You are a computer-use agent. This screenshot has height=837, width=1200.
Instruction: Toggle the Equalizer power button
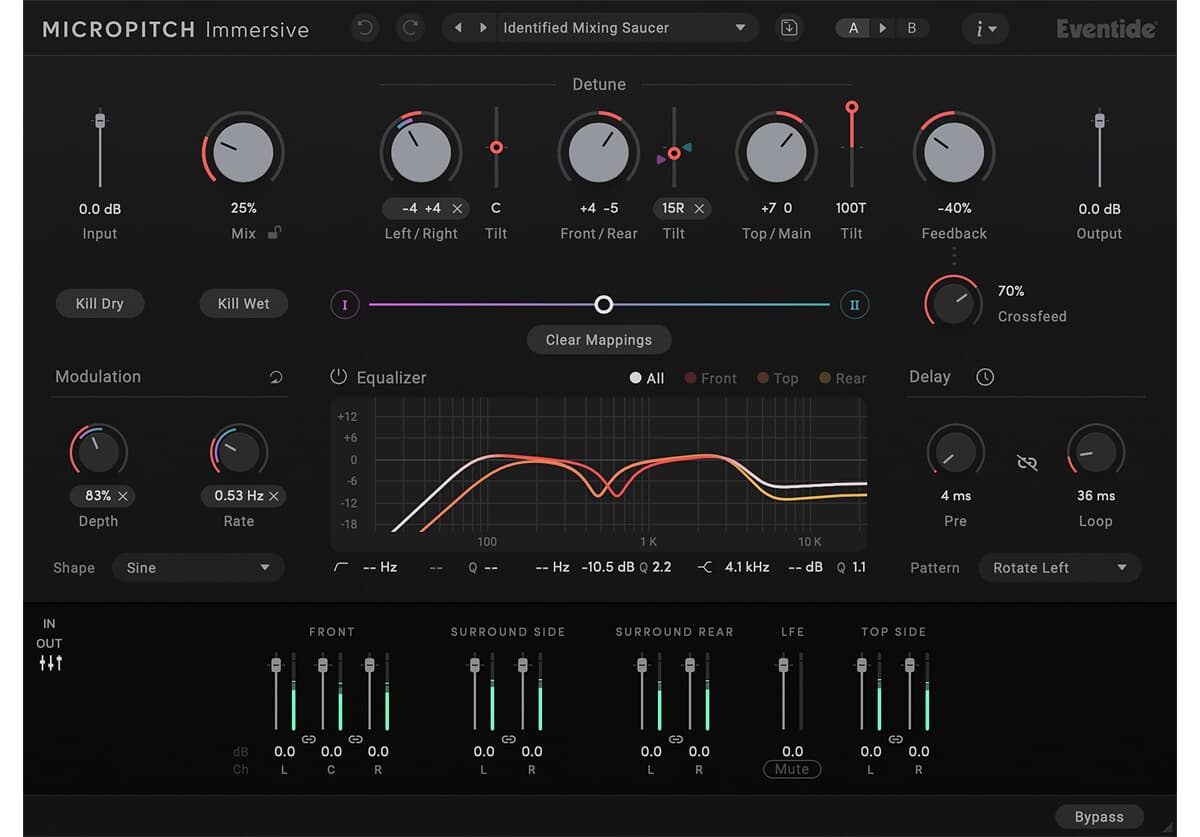click(337, 377)
